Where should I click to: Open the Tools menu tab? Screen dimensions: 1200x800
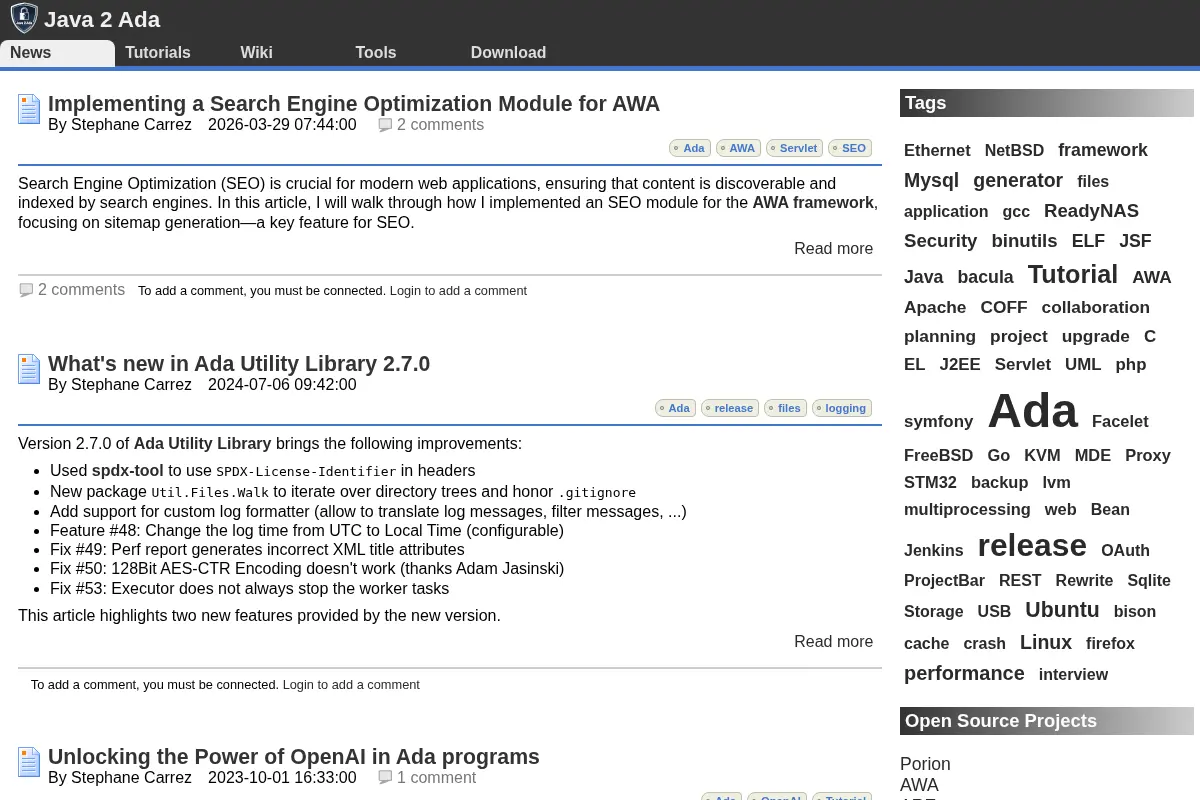tap(376, 53)
